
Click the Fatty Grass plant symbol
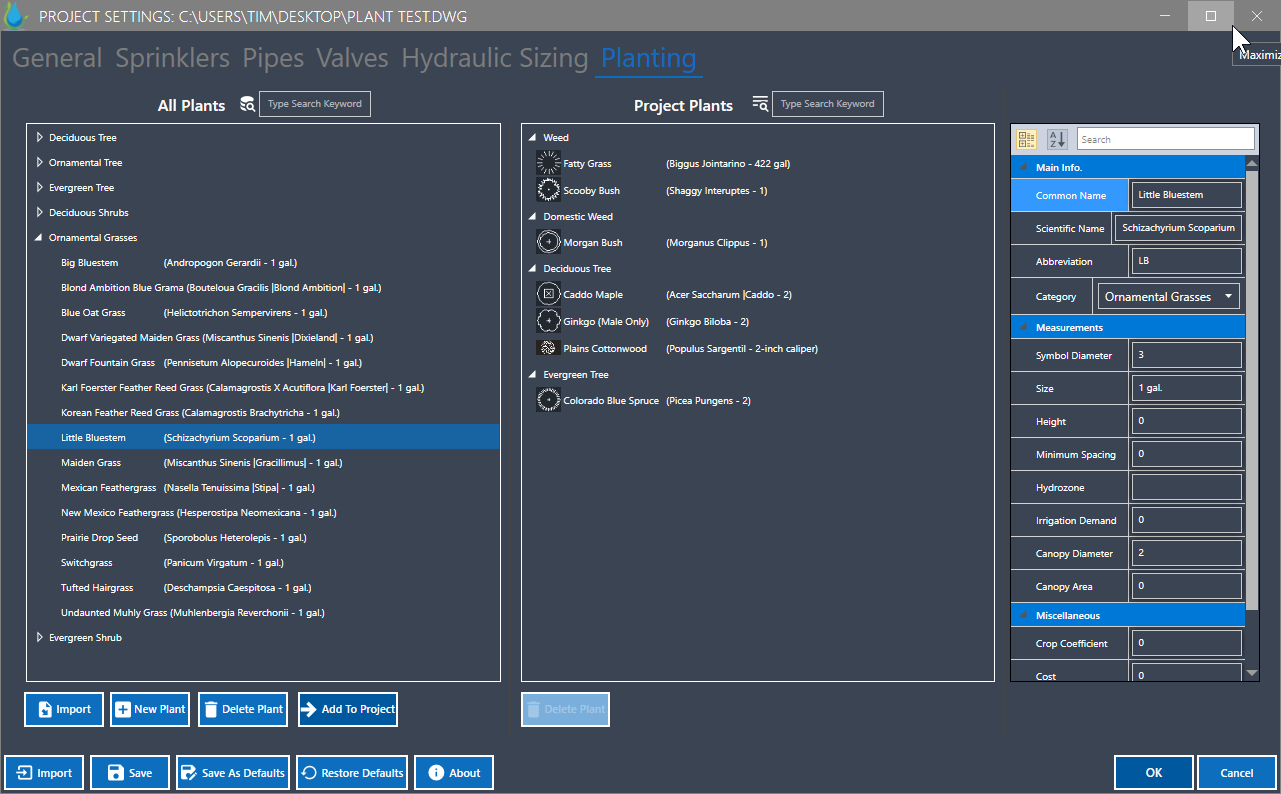coord(548,163)
